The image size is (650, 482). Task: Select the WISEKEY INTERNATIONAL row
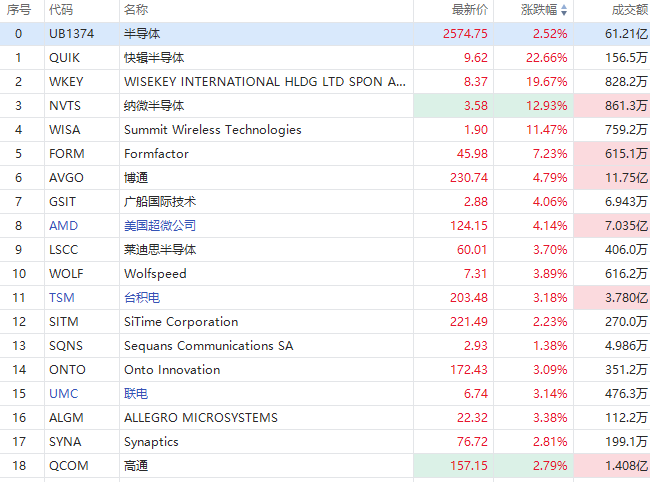(325, 82)
